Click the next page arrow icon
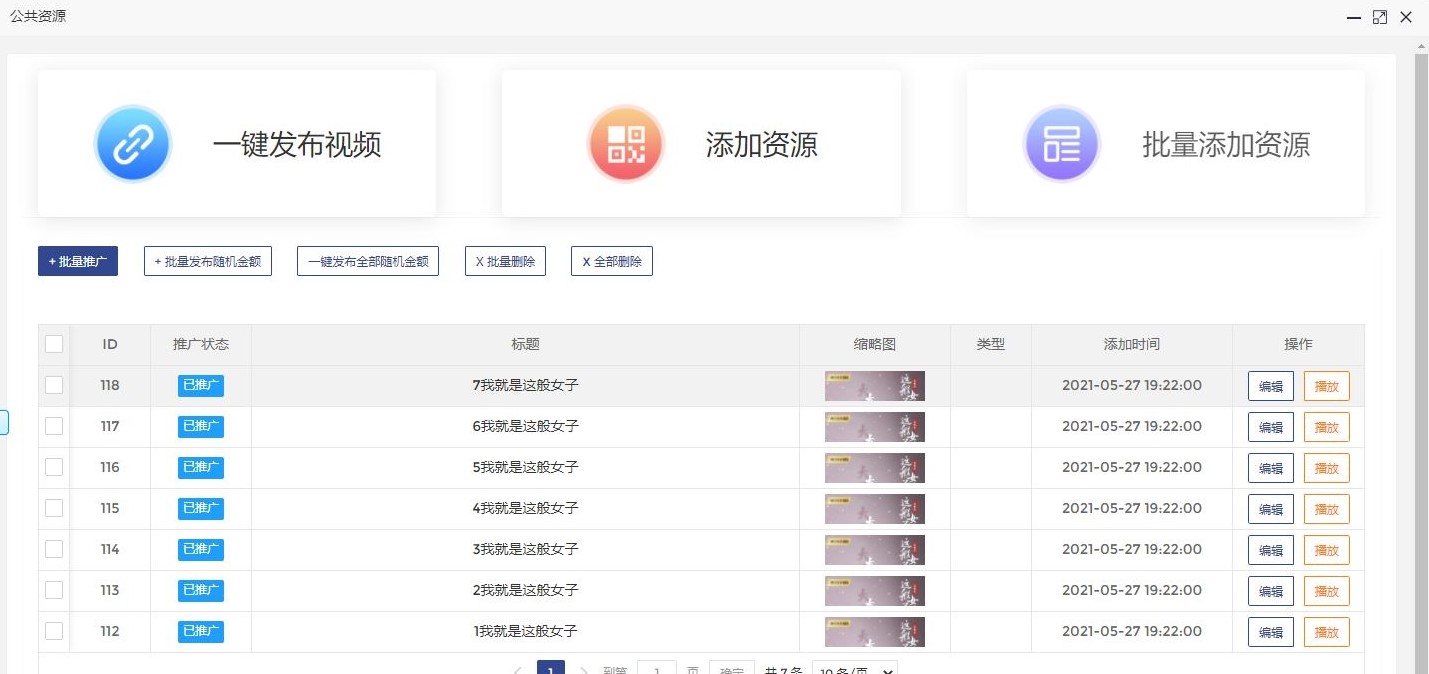Viewport: 1429px width, 674px height. coord(584,670)
